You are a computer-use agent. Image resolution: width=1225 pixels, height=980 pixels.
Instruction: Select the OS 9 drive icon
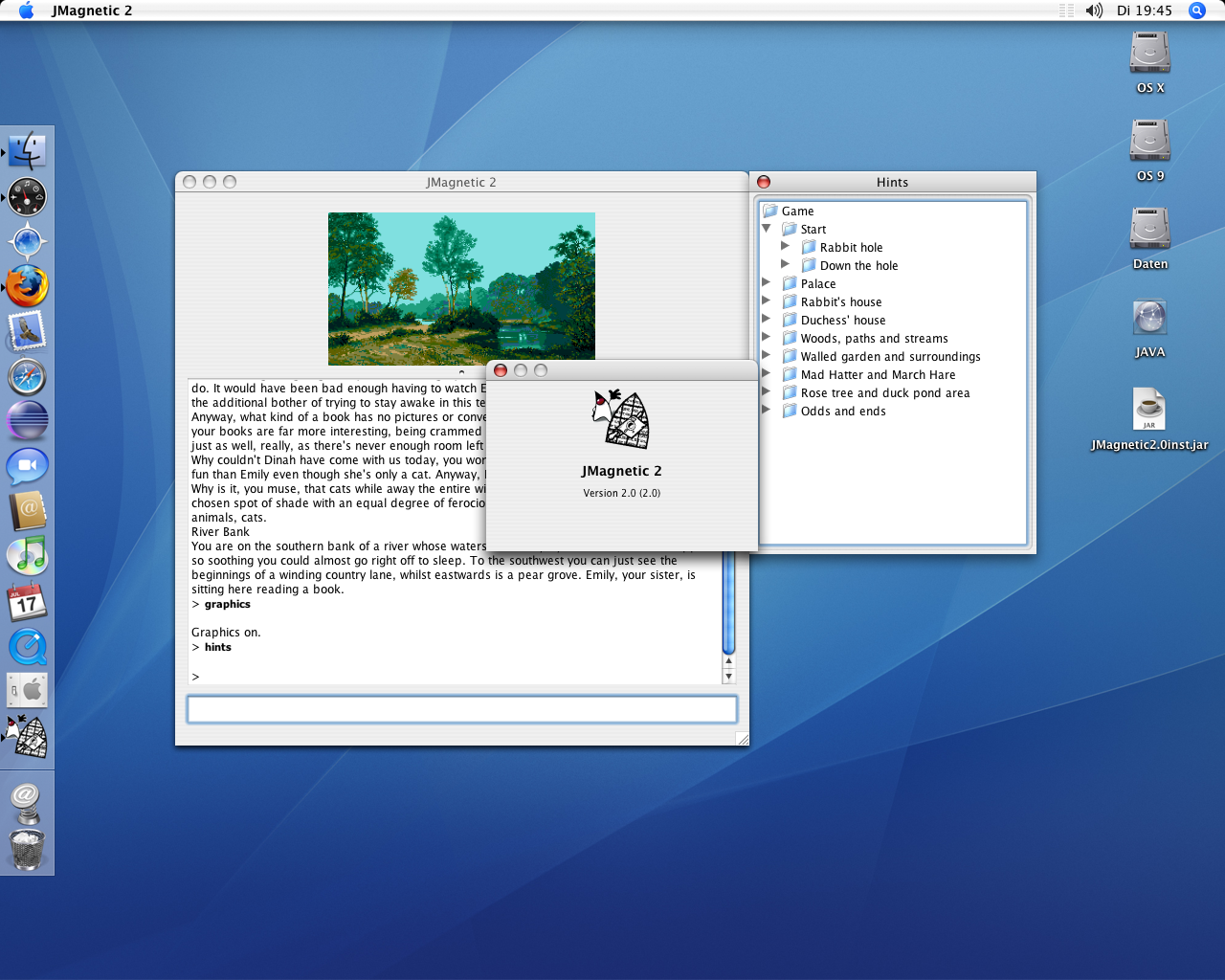tap(1149, 142)
